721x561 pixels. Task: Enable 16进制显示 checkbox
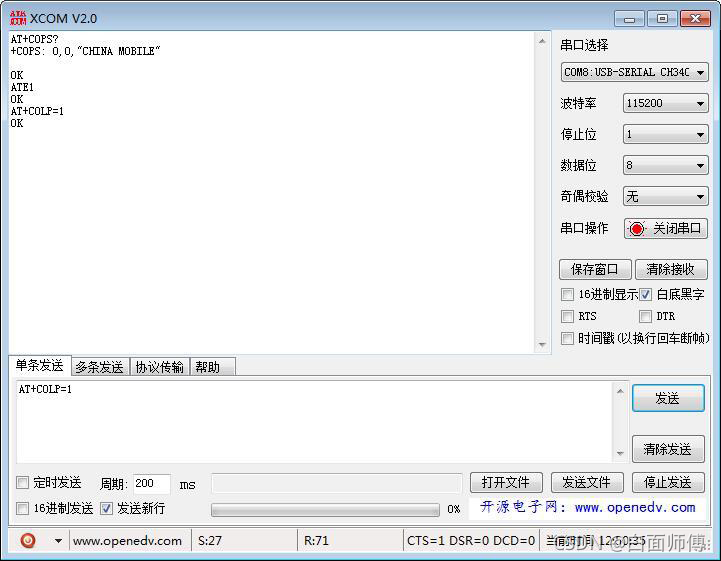[x=567, y=294]
